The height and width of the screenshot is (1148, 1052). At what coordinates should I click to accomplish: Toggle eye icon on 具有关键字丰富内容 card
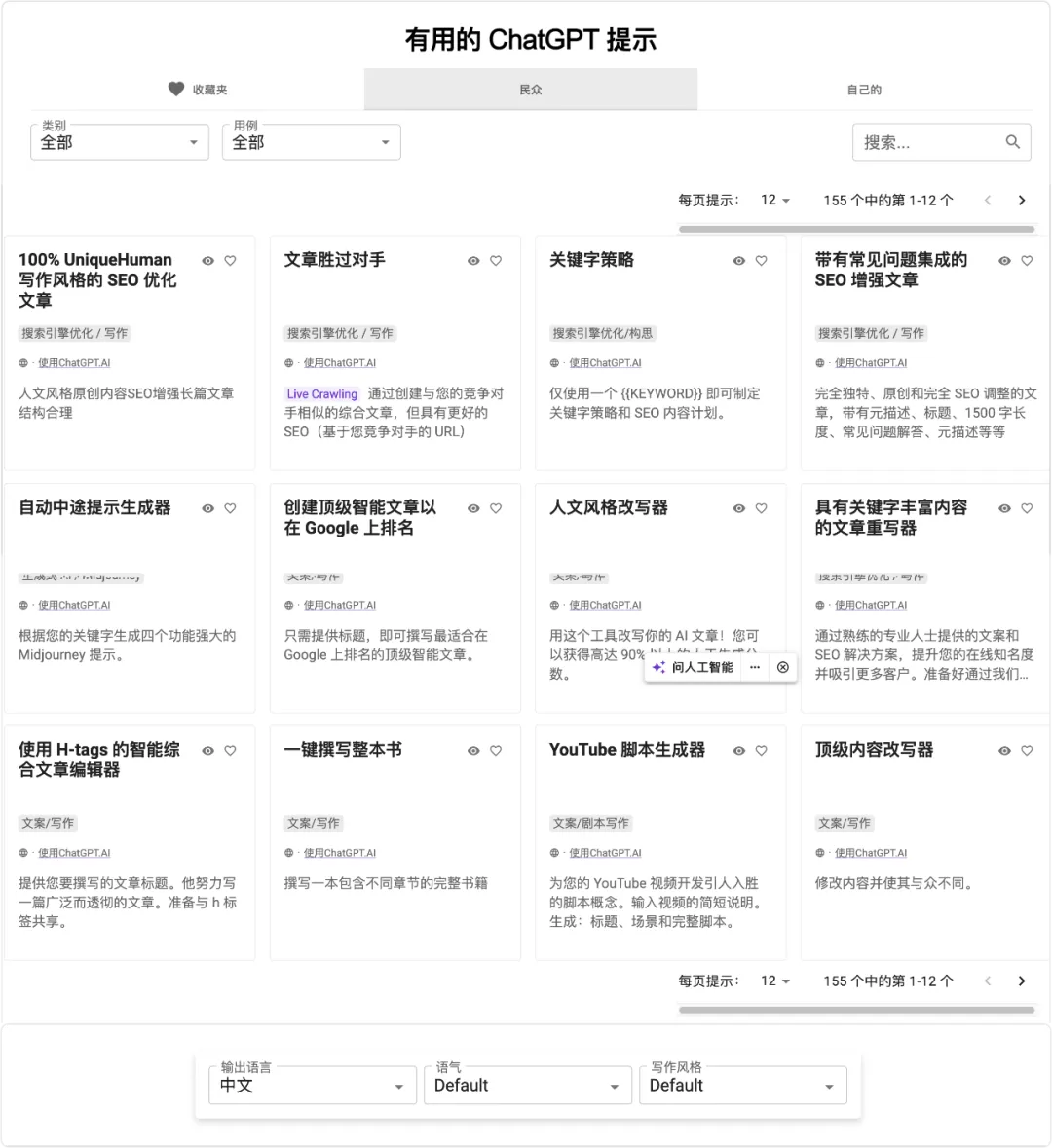tap(1004, 508)
